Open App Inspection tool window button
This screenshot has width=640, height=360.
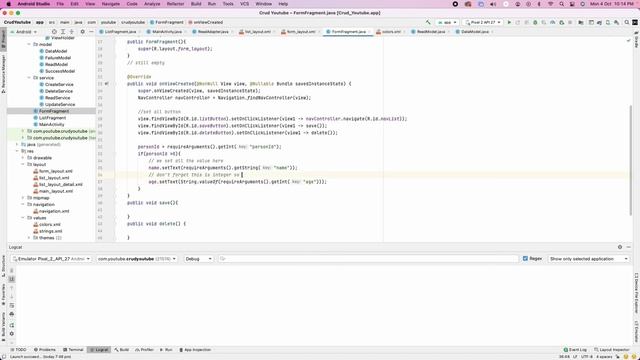pos(195,350)
